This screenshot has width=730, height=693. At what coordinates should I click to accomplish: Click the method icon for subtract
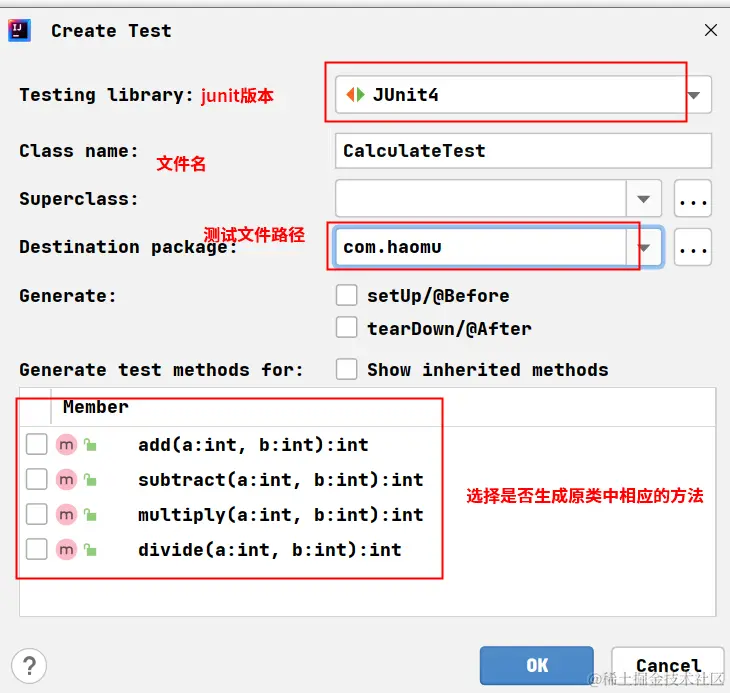(x=66, y=480)
